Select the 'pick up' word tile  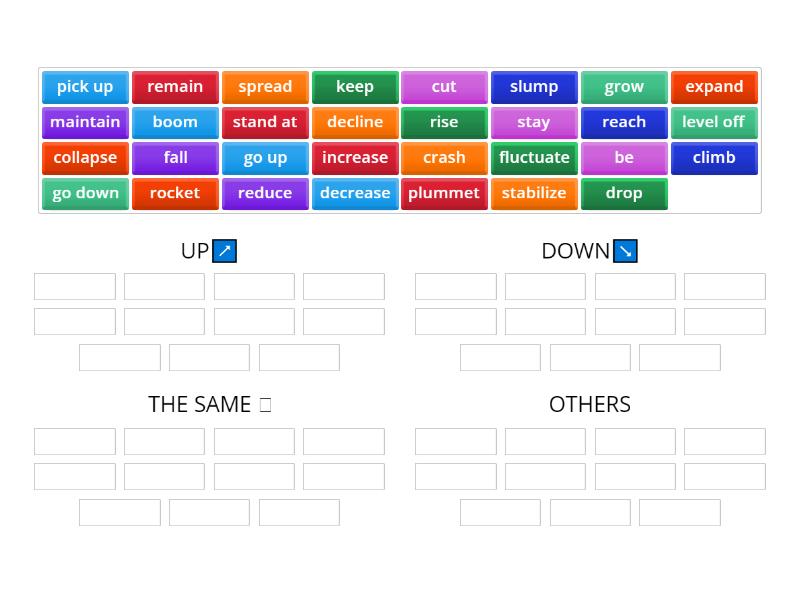tap(85, 87)
